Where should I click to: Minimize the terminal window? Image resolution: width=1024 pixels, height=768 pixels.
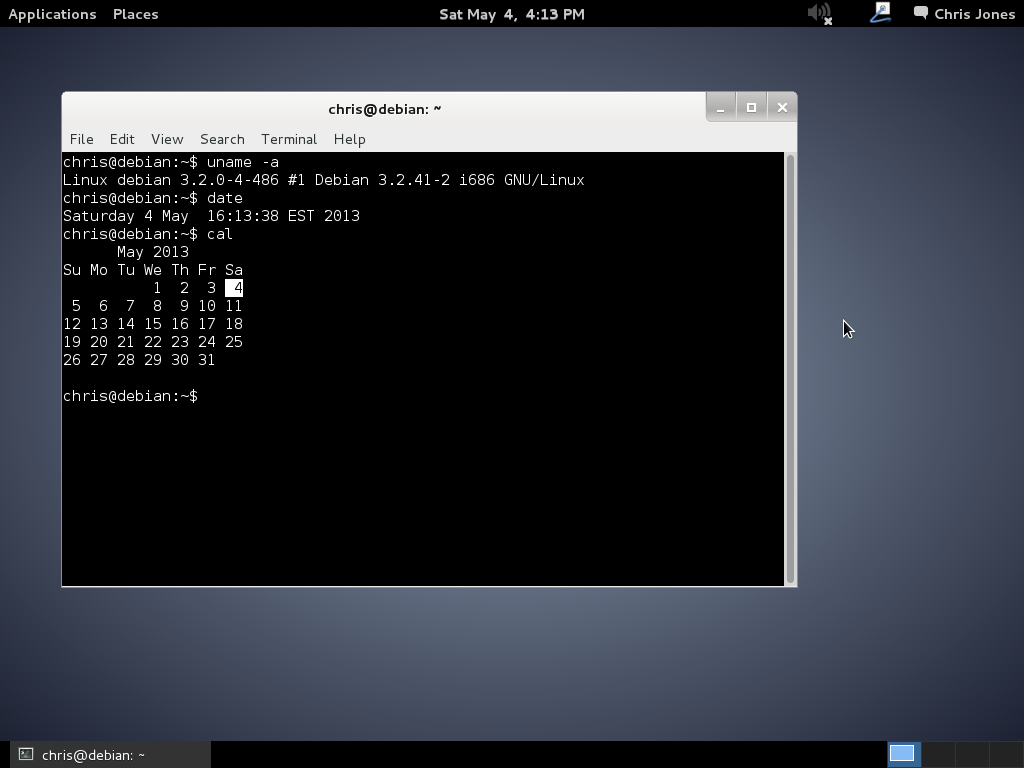(x=721, y=108)
